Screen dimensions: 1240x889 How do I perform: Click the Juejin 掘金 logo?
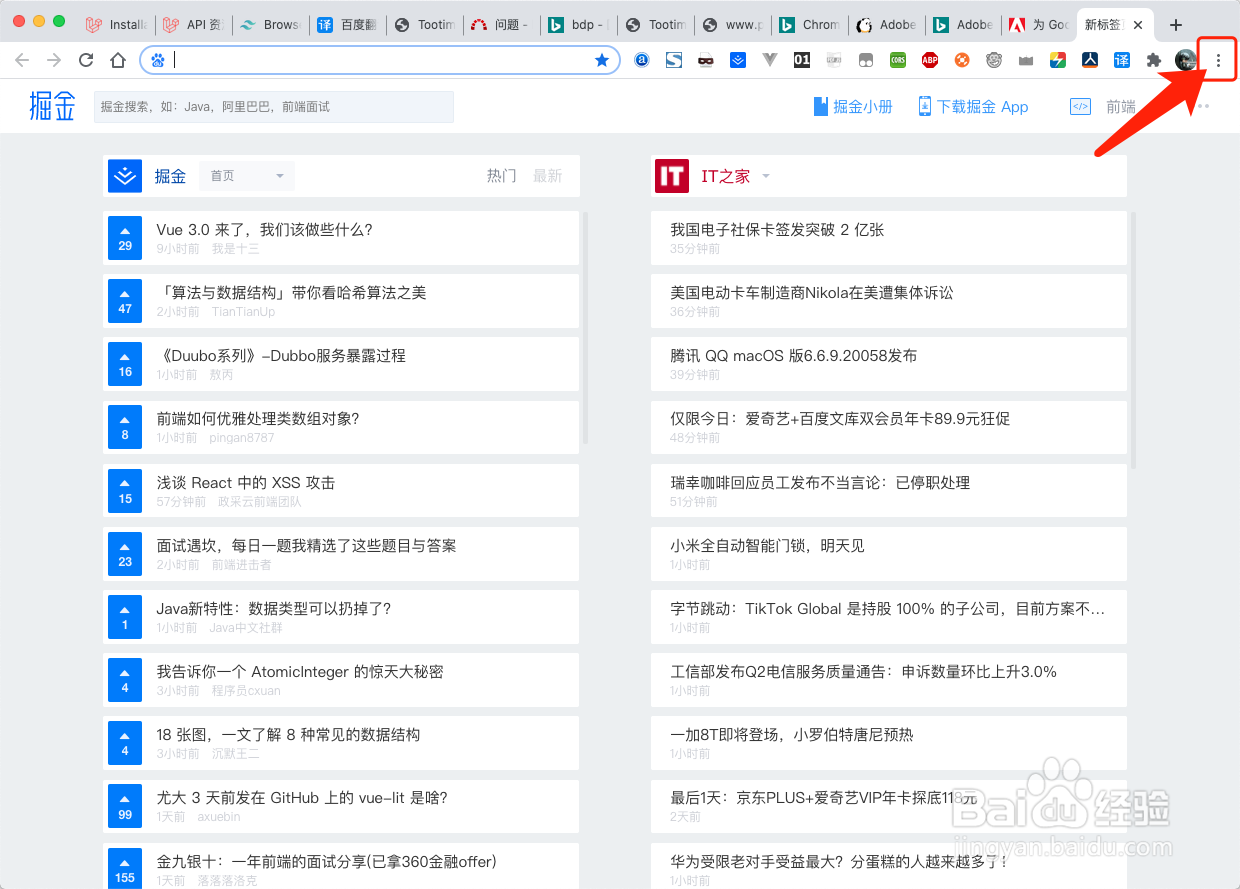tap(53, 106)
